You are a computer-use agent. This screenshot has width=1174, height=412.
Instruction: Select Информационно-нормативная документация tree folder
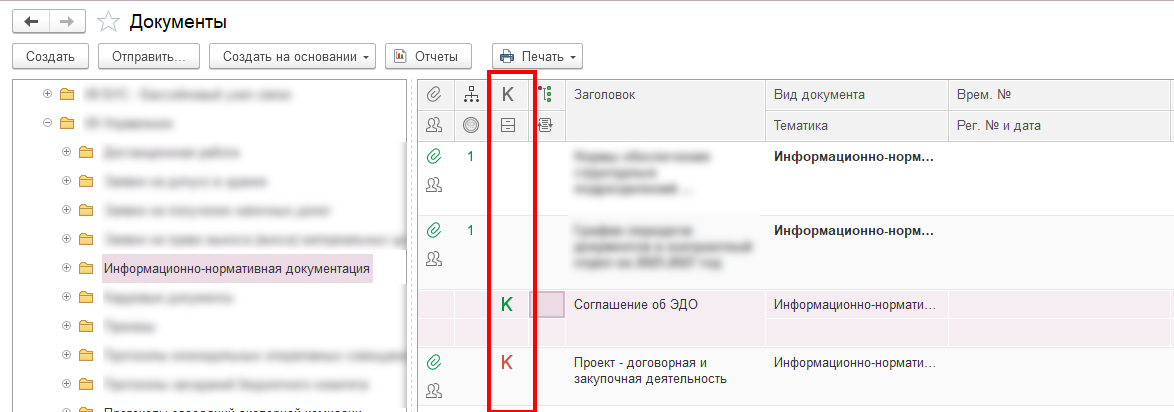point(236,268)
